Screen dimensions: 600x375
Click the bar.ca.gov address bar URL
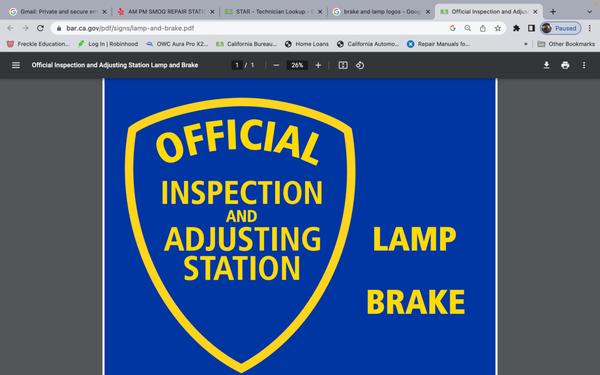(130, 28)
